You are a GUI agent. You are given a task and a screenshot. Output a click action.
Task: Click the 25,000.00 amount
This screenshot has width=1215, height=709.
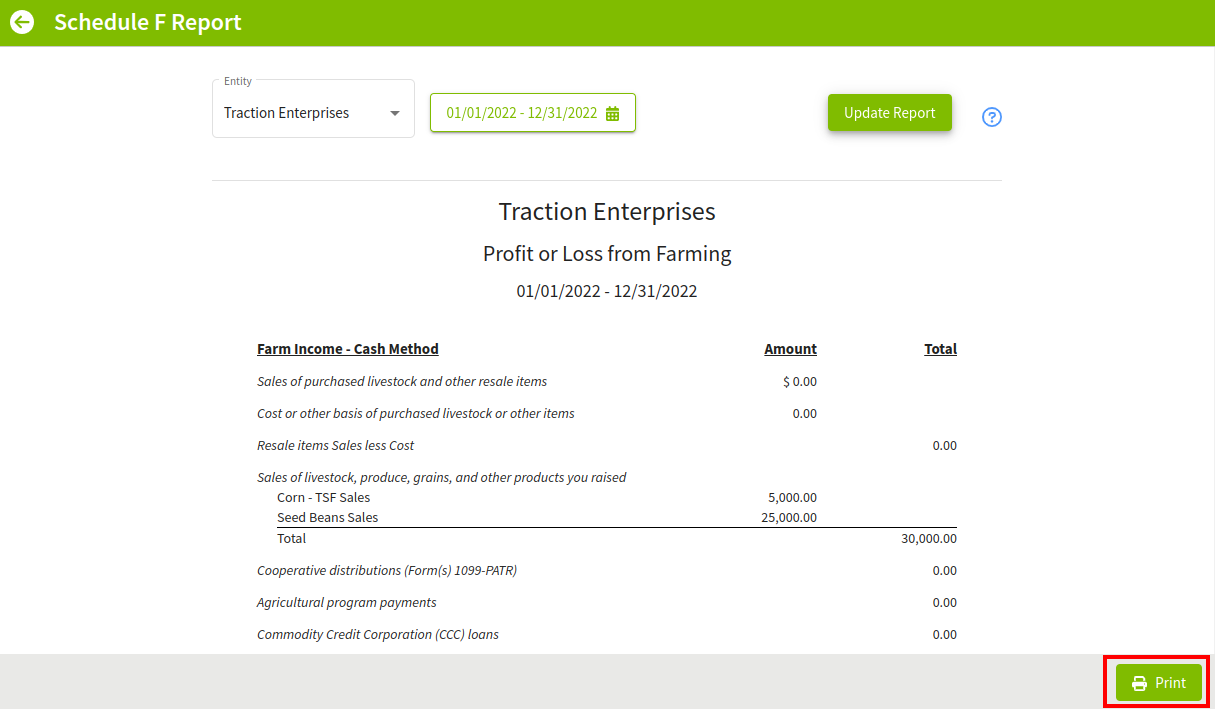(x=789, y=517)
